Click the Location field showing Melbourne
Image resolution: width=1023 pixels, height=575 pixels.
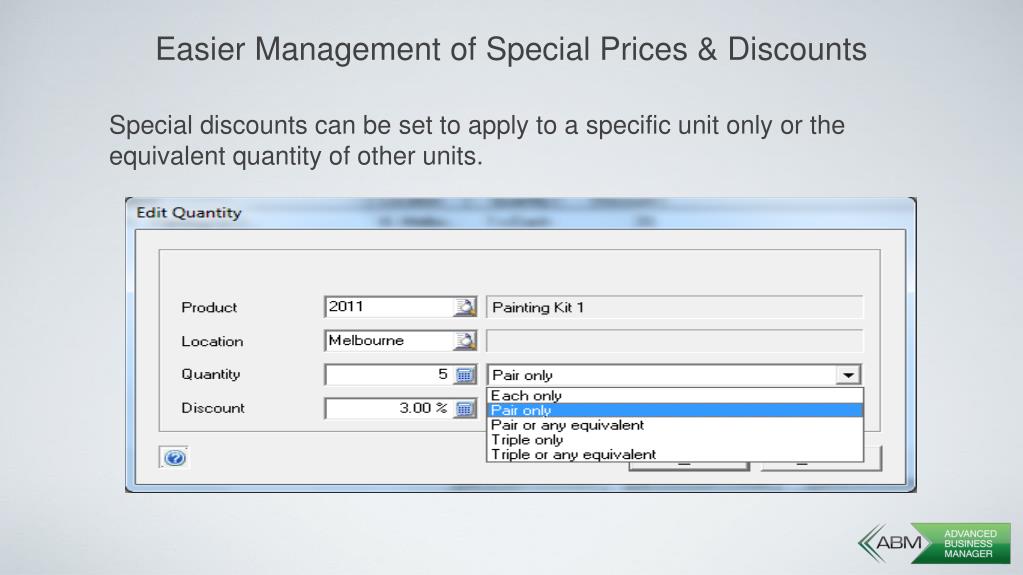tap(389, 341)
